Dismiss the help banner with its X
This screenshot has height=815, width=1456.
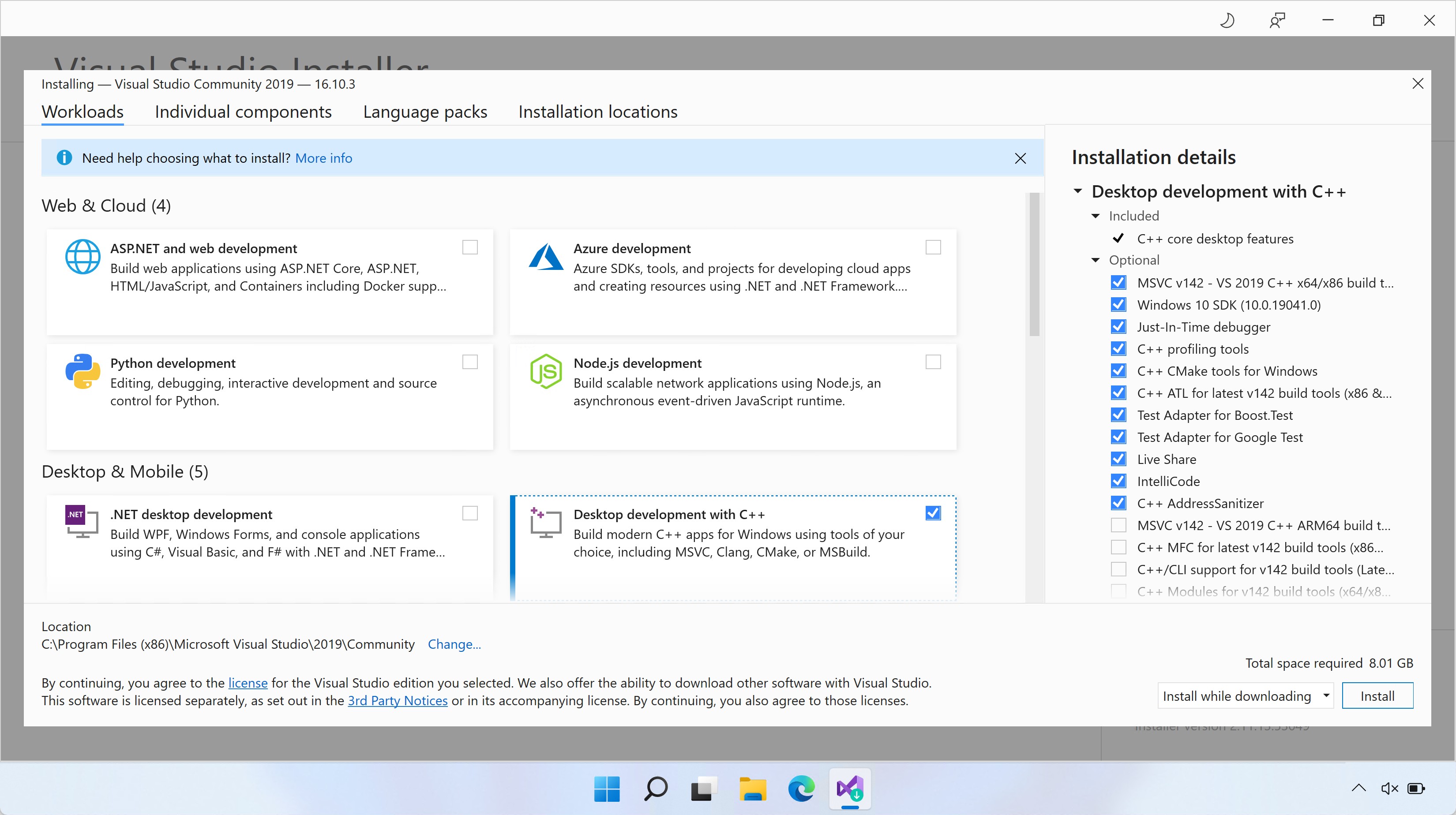(1020, 158)
